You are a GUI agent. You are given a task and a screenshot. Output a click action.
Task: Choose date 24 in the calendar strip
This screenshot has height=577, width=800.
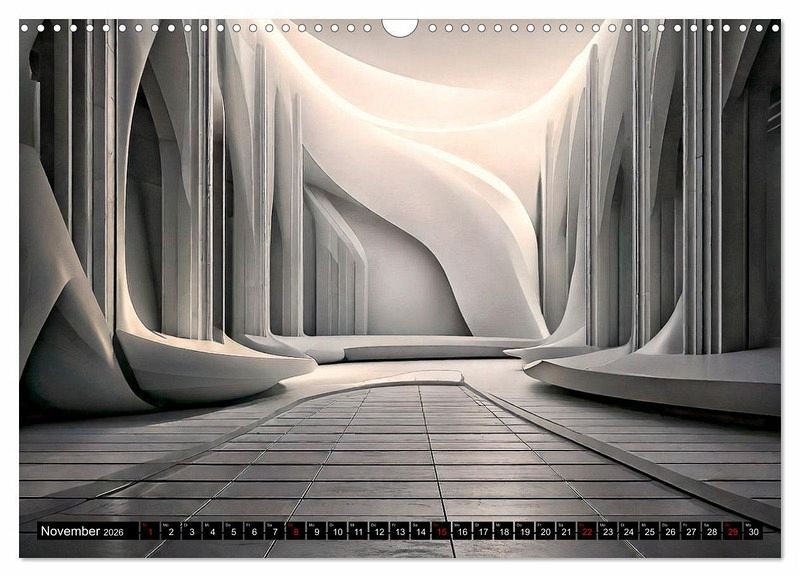tap(628, 532)
